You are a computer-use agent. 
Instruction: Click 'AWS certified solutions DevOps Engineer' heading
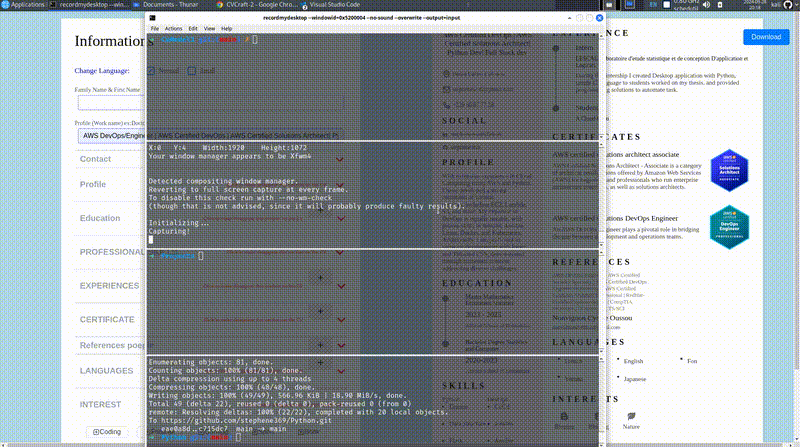[x=615, y=218]
